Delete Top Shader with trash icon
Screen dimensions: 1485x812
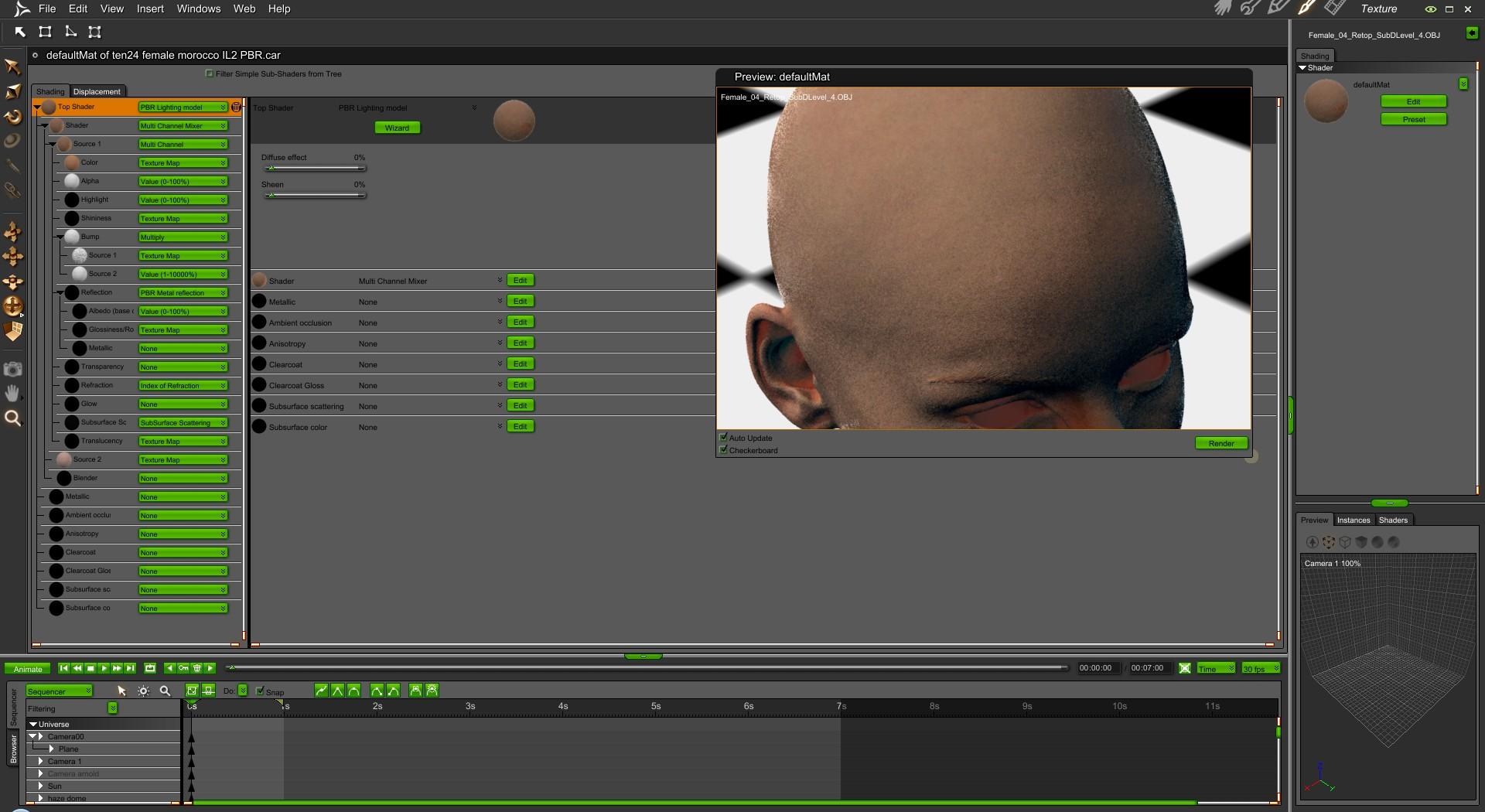click(x=236, y=107)
